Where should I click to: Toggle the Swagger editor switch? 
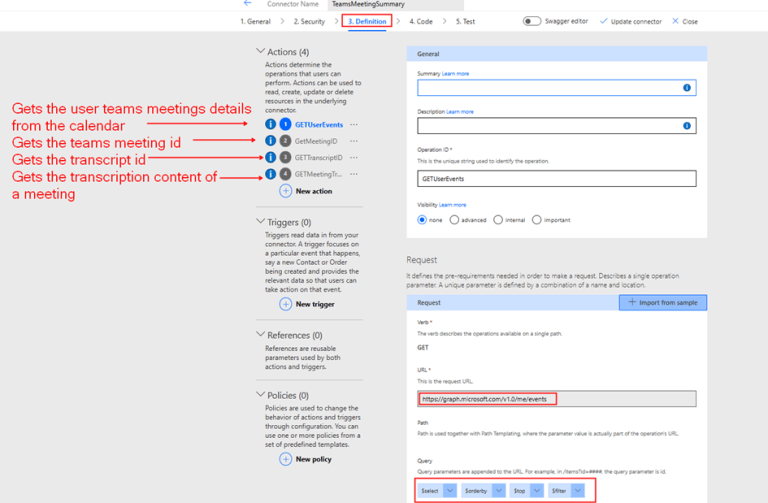point(532,21)
